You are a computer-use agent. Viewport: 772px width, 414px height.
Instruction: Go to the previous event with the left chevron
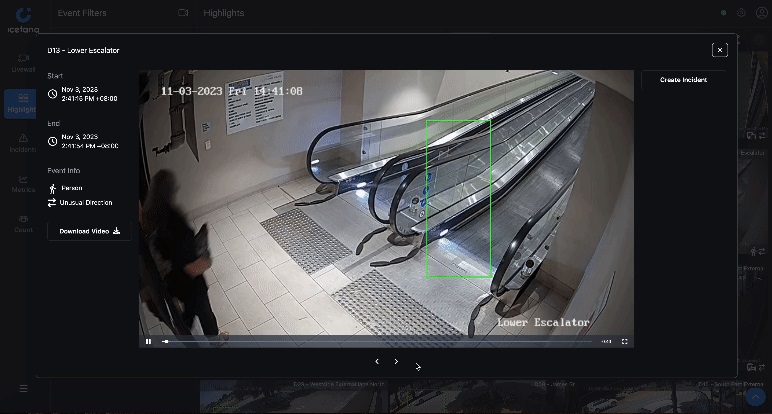tap(377, 361)
